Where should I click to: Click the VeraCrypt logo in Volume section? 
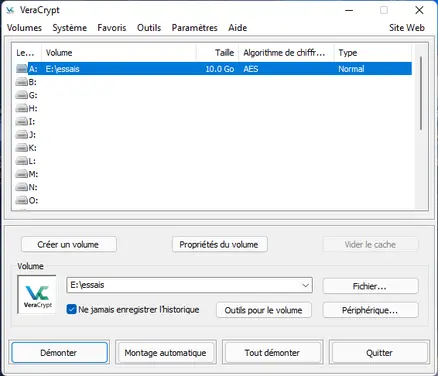[38, 294]
